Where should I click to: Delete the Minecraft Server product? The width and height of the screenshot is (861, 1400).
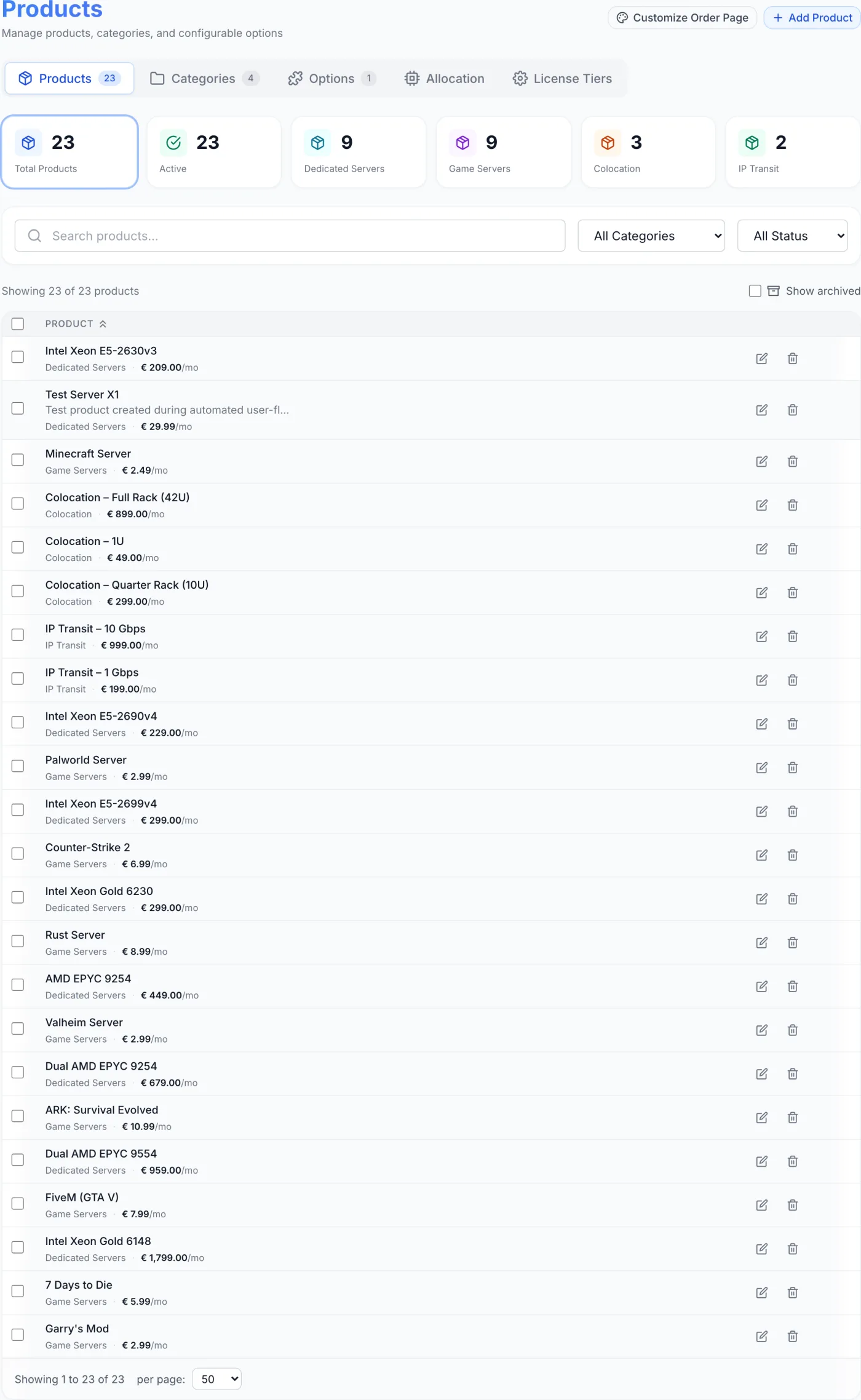[792, 461]
